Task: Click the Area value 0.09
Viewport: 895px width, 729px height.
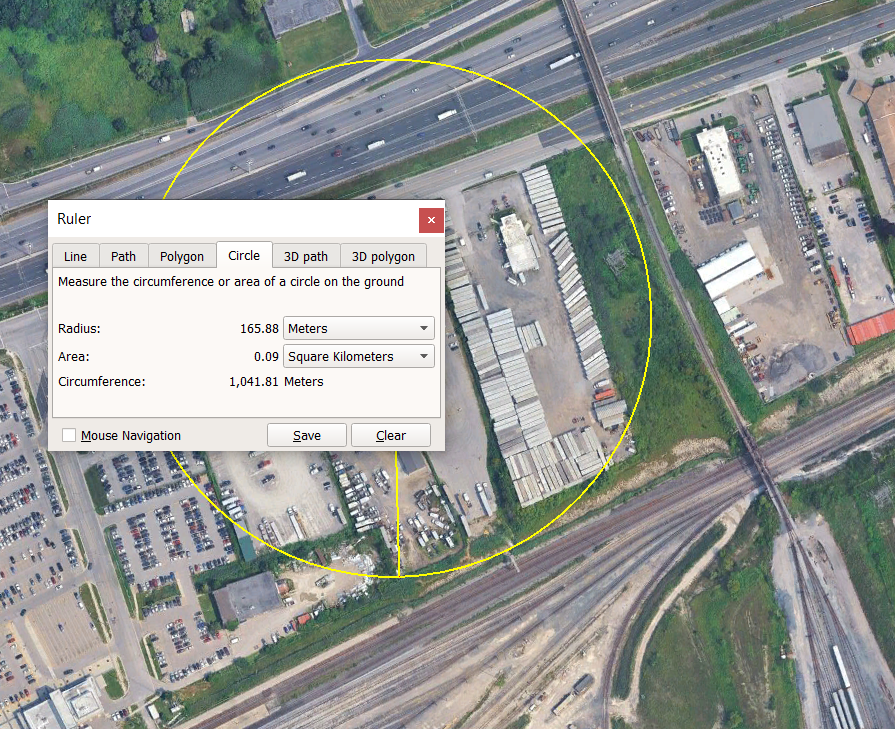Action: (267, 356)
